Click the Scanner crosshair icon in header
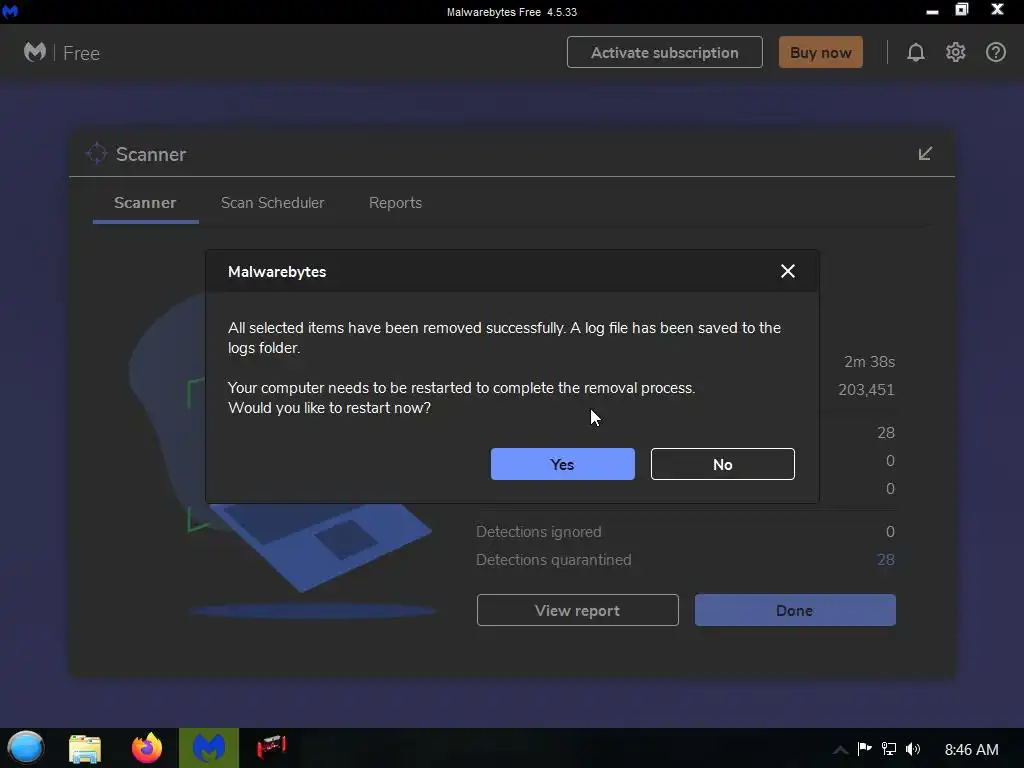 click(96, 153)
